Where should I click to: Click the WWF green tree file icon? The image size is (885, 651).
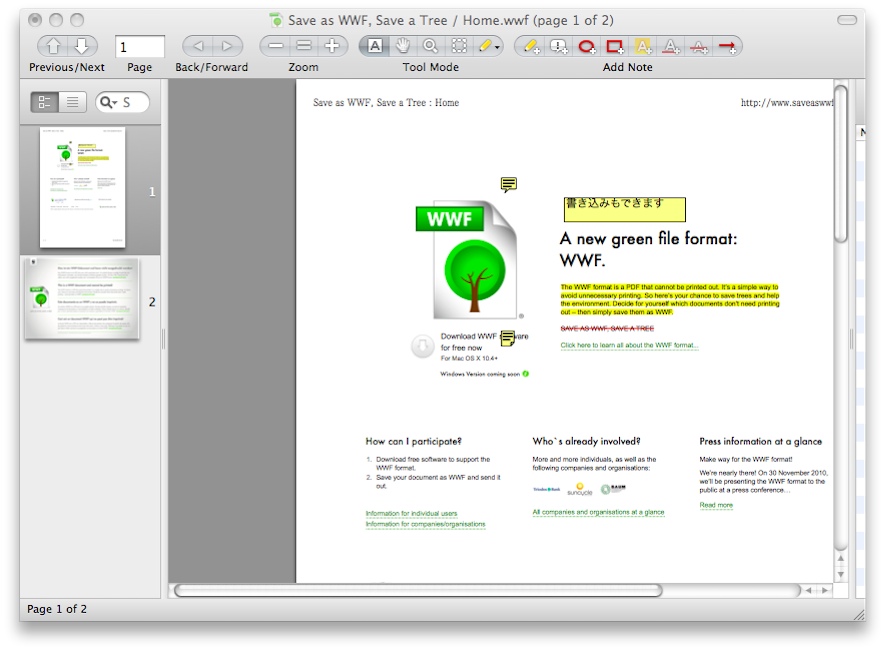467,259
